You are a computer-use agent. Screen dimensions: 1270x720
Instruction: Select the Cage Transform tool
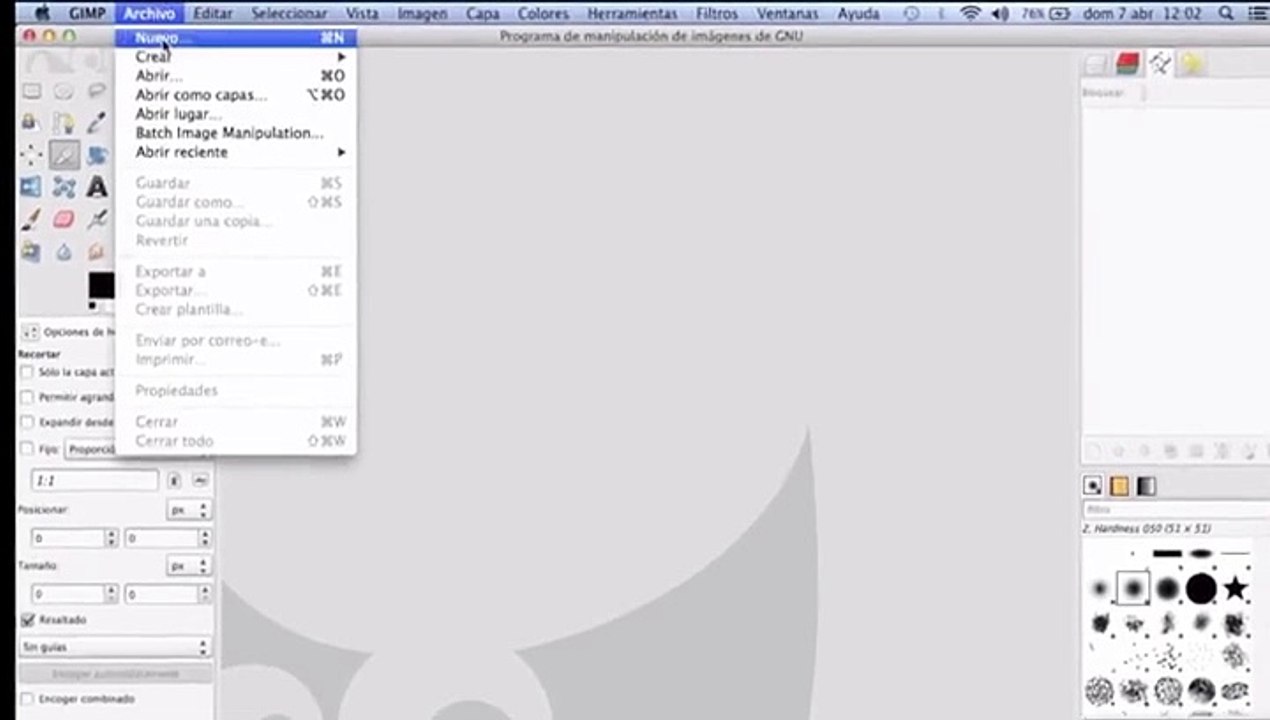pos(64,187)
